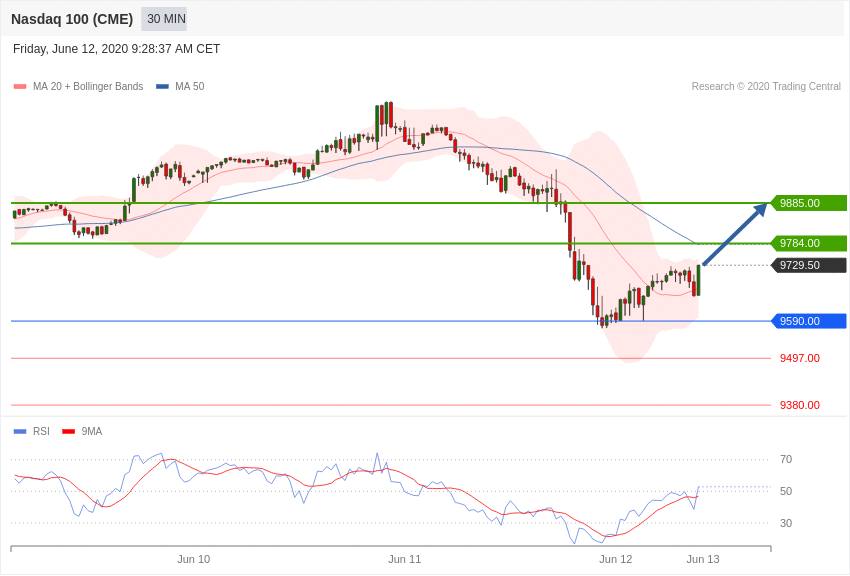Click the 9590.00 blue pivot label
This screenshot has height=576, width=850.
tap(809, 321)
